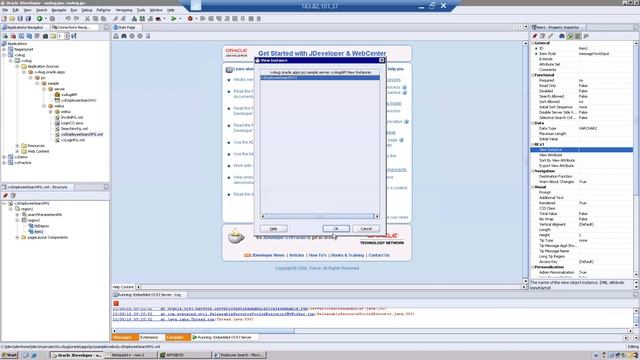
Task: Click the red stop icon in log panel
Action: (x=116, y=303)
